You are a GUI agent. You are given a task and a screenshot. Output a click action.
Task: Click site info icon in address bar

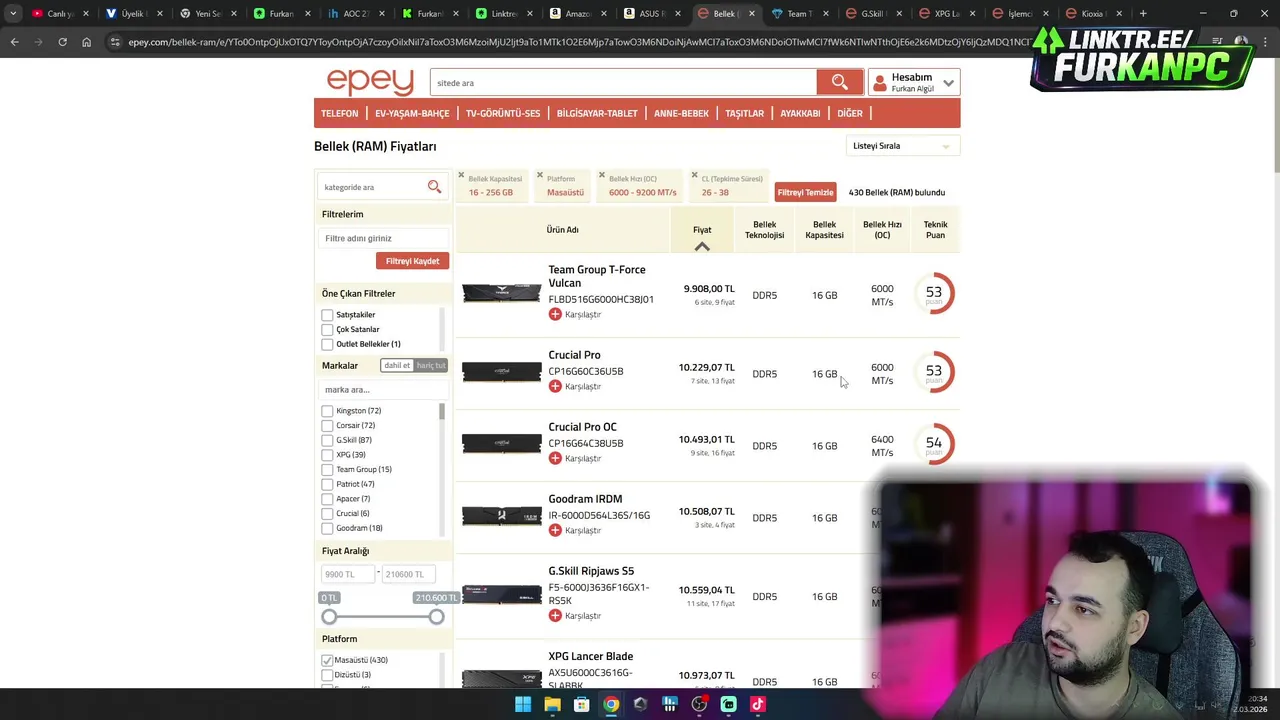click(115, 42)
